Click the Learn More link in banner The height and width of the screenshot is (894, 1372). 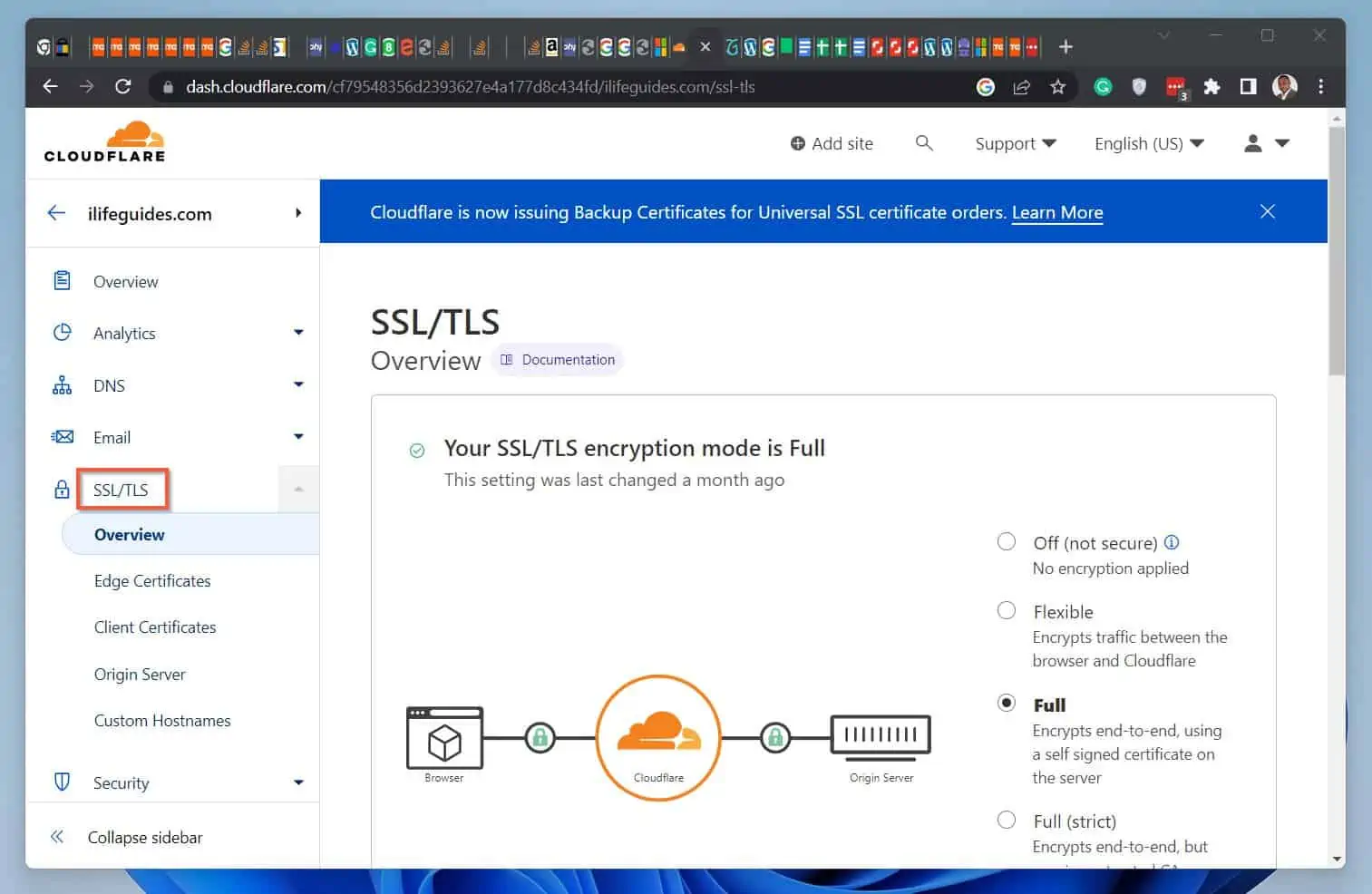click(1057, 212)
